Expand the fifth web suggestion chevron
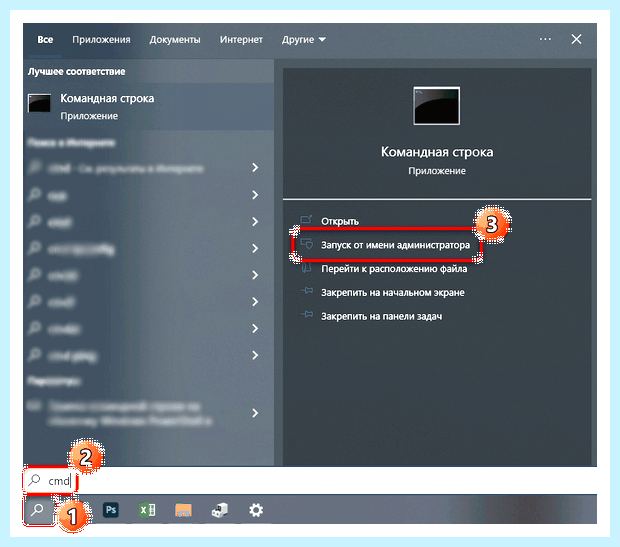The width and height of the screenshot is (620, 547). pyautogui.click(x=255, y=275)
